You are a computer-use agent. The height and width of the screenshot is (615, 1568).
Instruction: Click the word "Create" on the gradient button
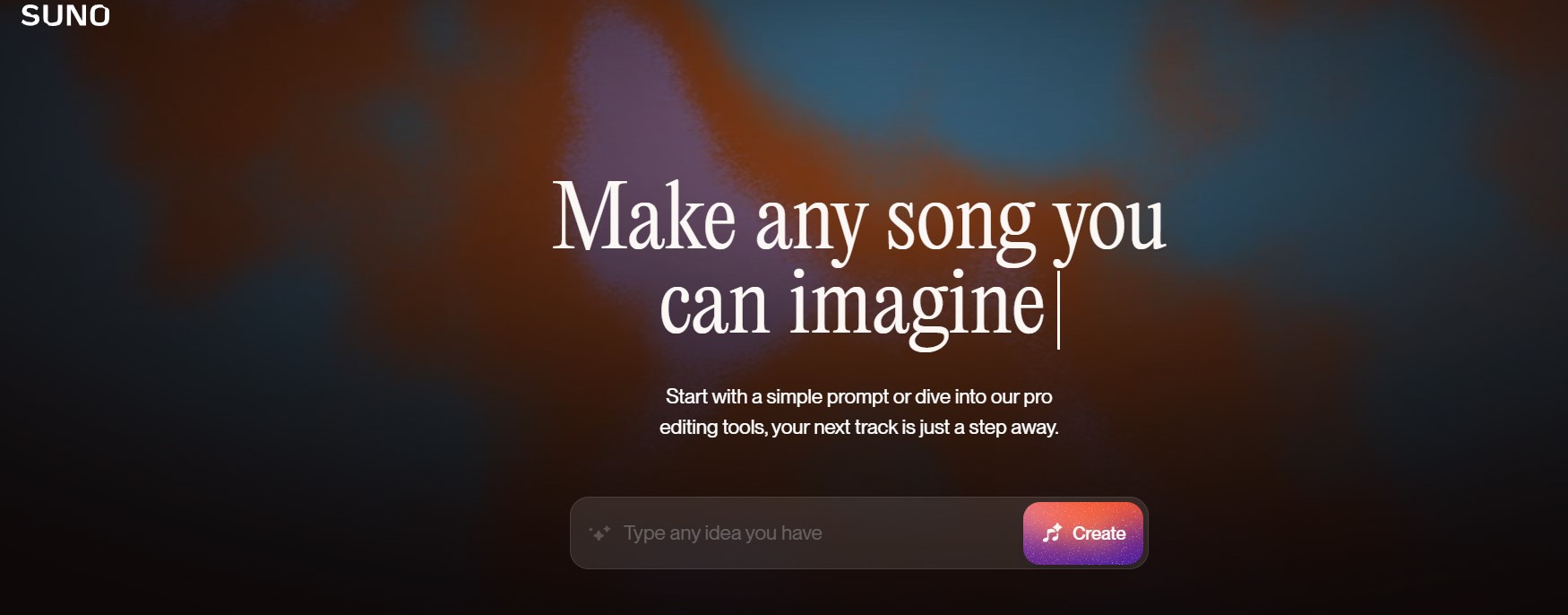[1099, 533]
